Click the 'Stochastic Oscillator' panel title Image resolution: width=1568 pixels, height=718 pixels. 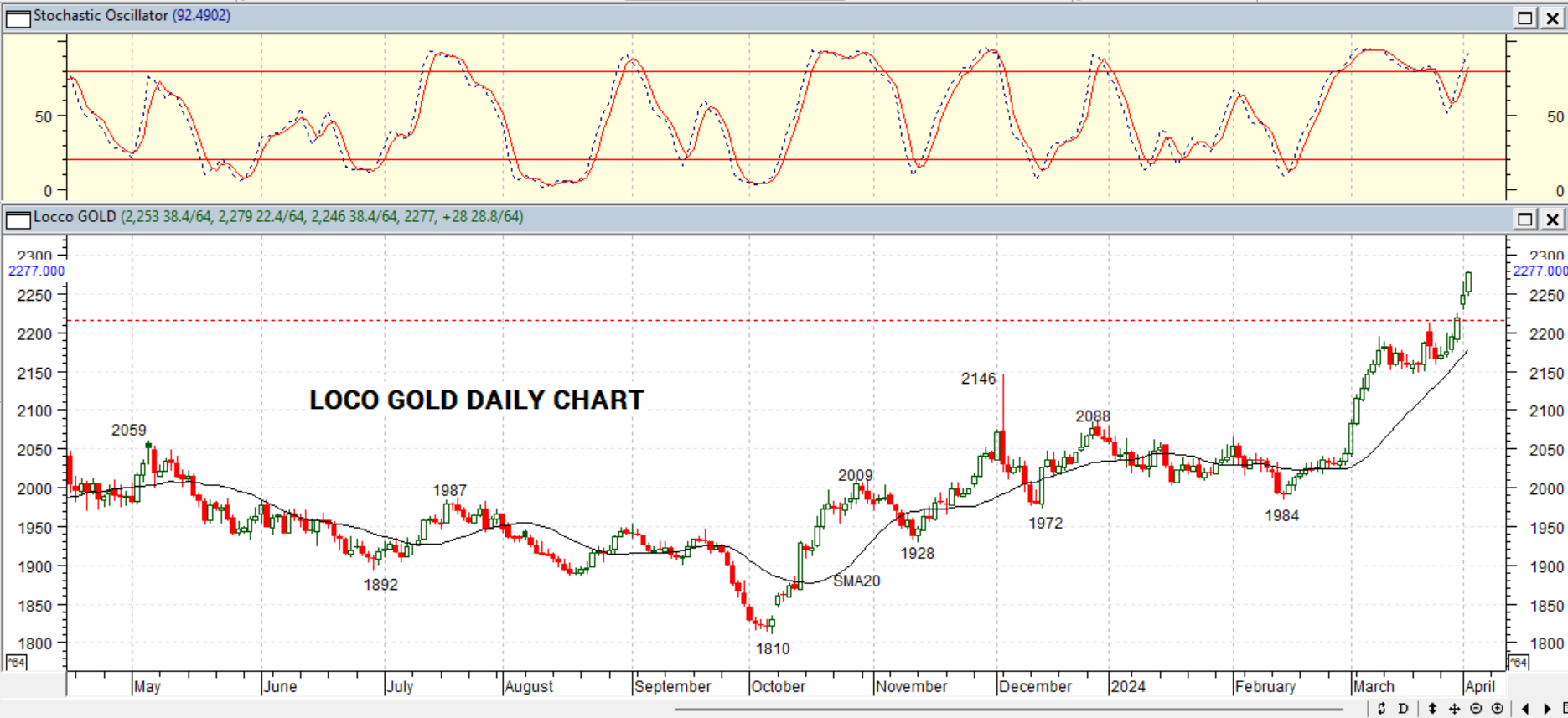click(x=101, y=15)
